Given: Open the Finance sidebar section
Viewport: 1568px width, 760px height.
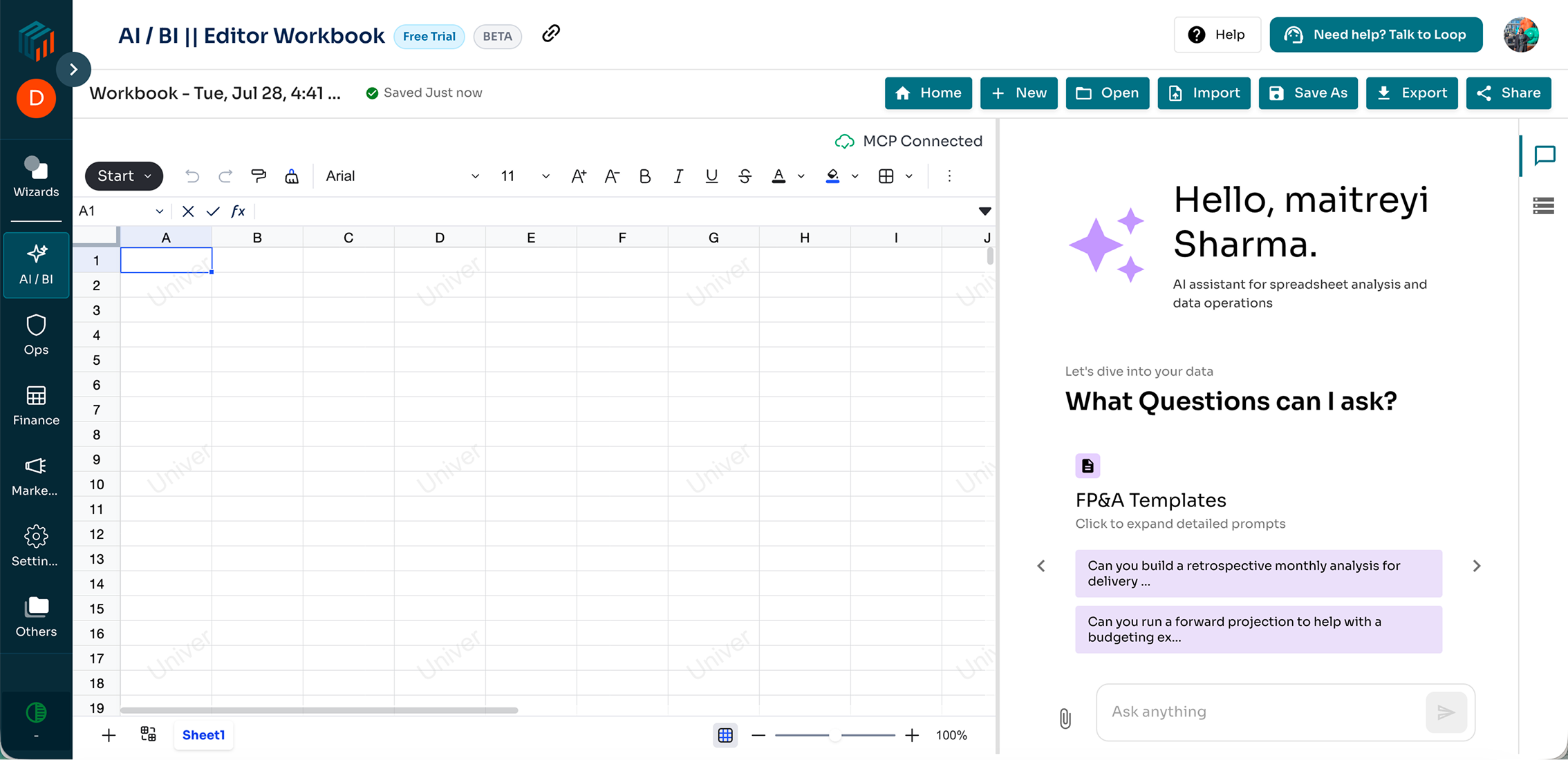Looking at the screenshot, I should click(x=36, y=406).
